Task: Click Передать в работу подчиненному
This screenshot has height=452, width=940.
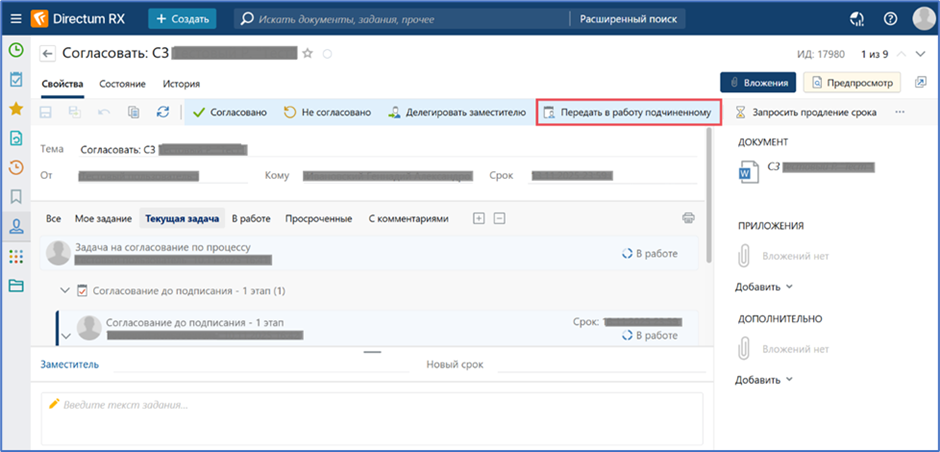Action: 628,113
